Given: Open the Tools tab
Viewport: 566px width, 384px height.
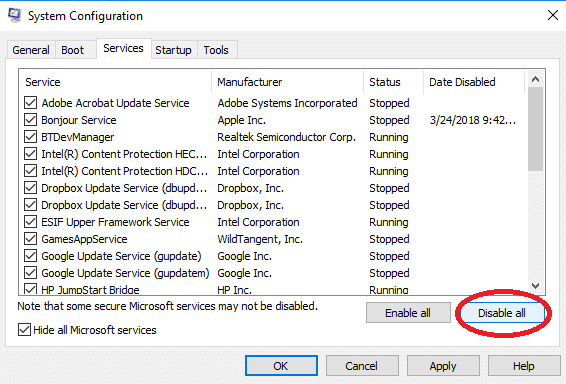Looking at the screenshot, I should (216, 50).
